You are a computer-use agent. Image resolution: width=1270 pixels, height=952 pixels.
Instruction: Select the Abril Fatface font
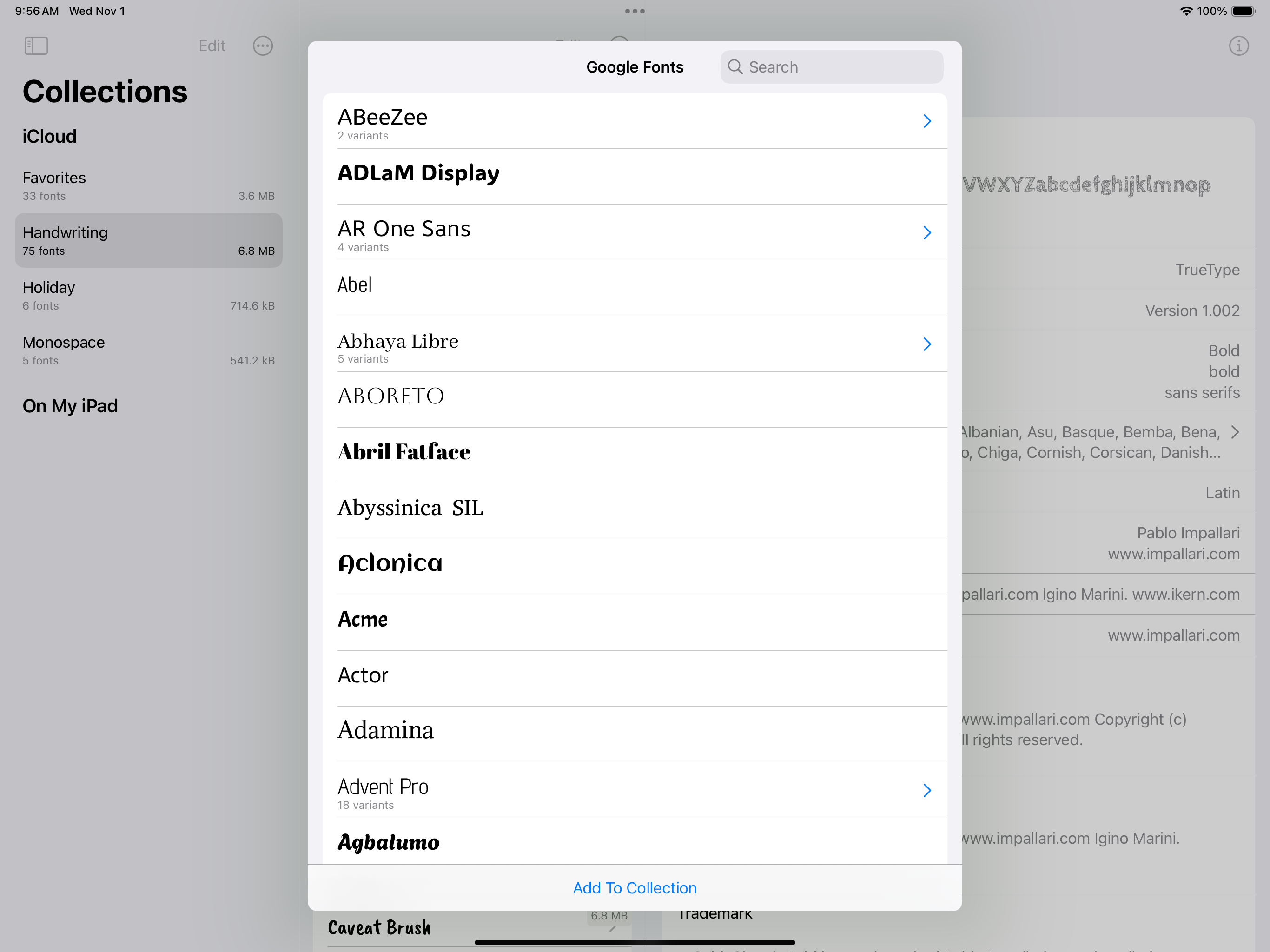[x=635, y=456]
